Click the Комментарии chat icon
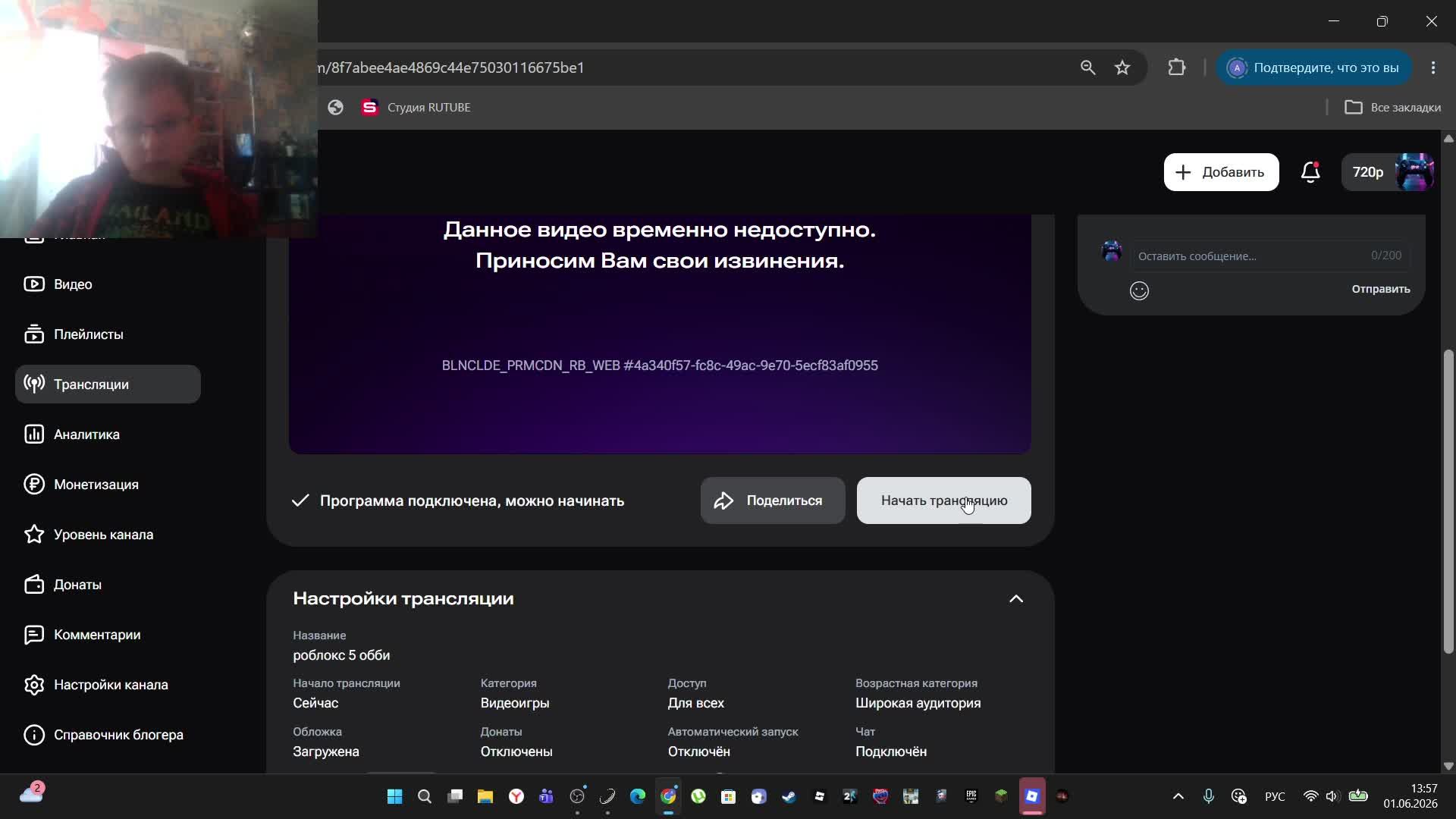The image size is (1456, 819). (34, 635)
